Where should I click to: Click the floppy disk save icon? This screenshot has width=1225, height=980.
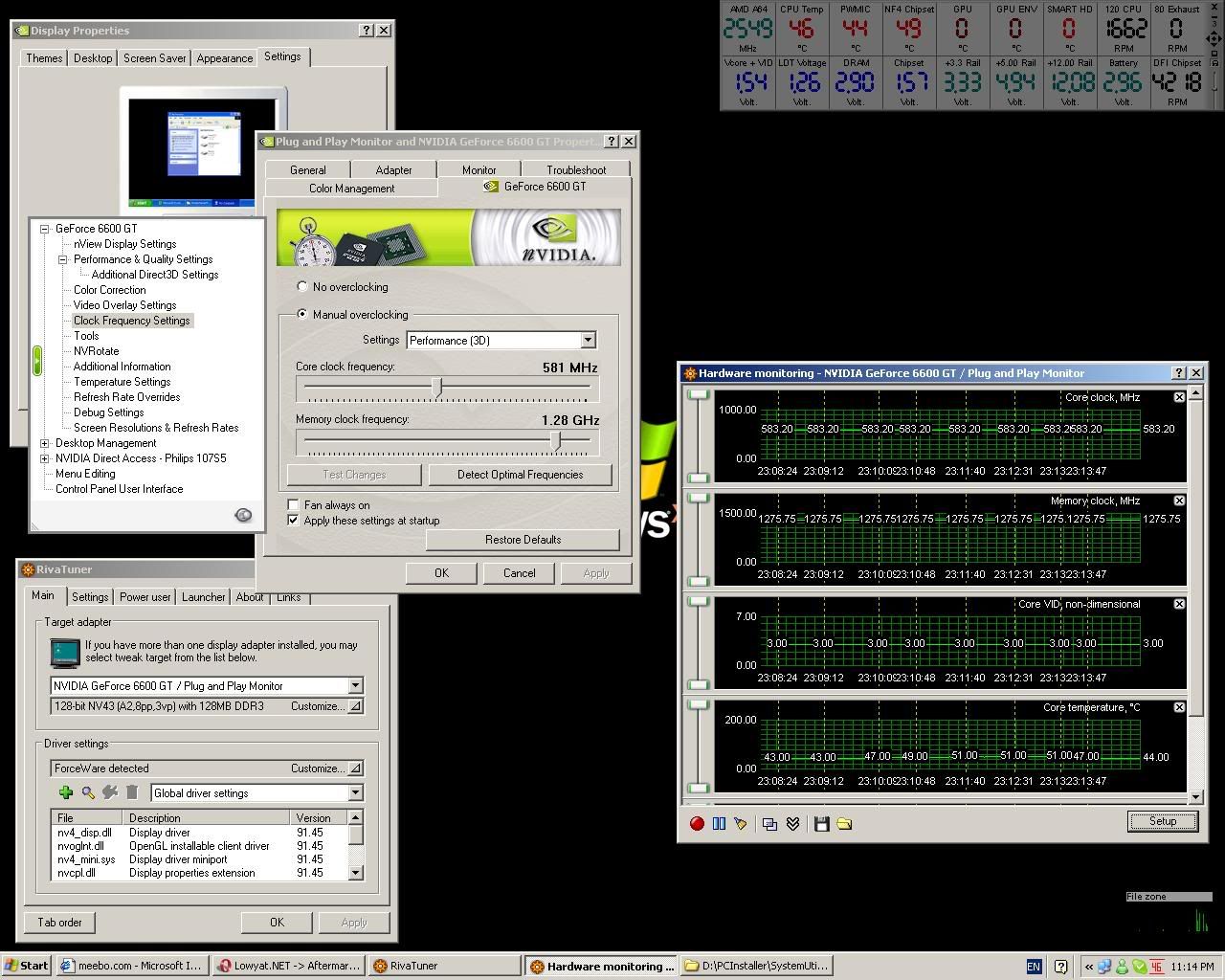coord(821,824)
